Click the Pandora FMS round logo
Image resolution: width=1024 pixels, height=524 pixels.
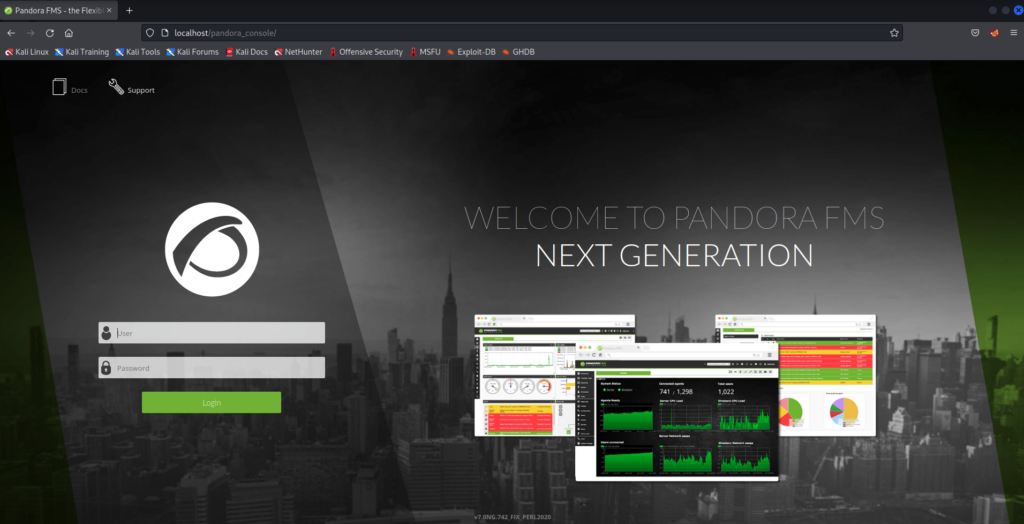(x=212, y=250)
